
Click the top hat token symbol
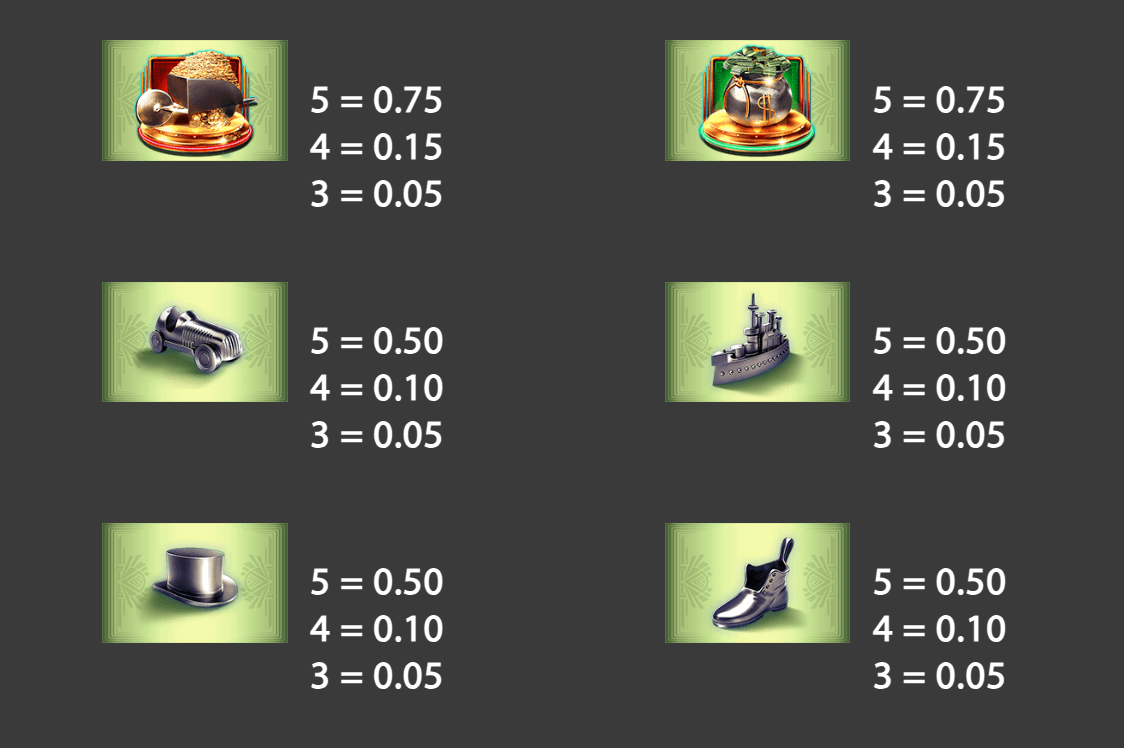click(195, 582)
